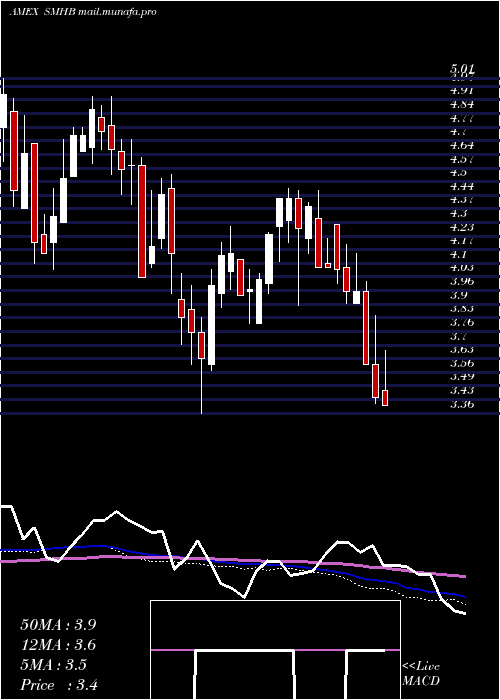Click the 4.17 price axis label
Screen dimensions: 500x700
[x=462, y=241]
